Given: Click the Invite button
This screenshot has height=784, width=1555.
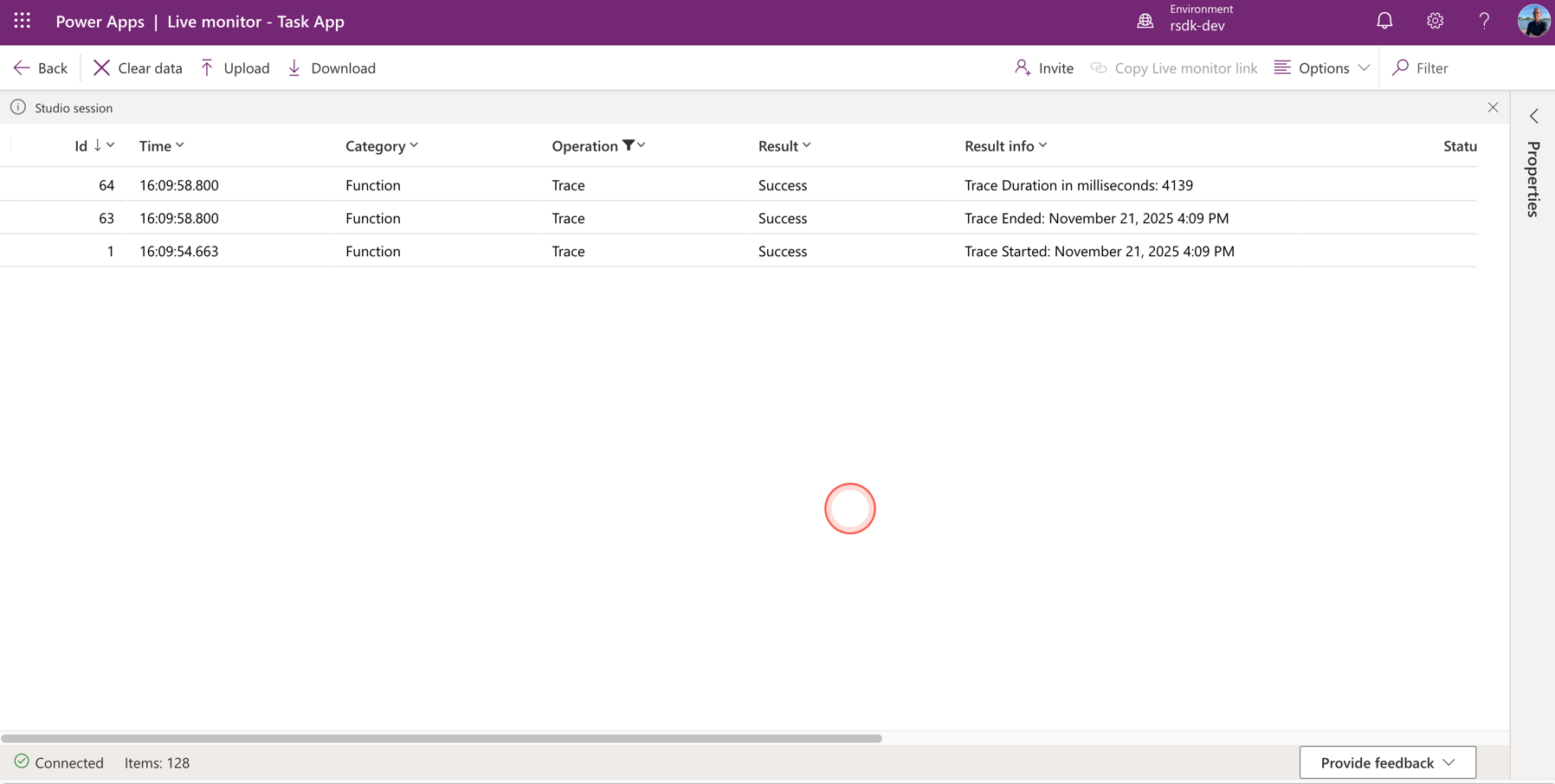Looking at the screenshot, I should click(1043, 67).
